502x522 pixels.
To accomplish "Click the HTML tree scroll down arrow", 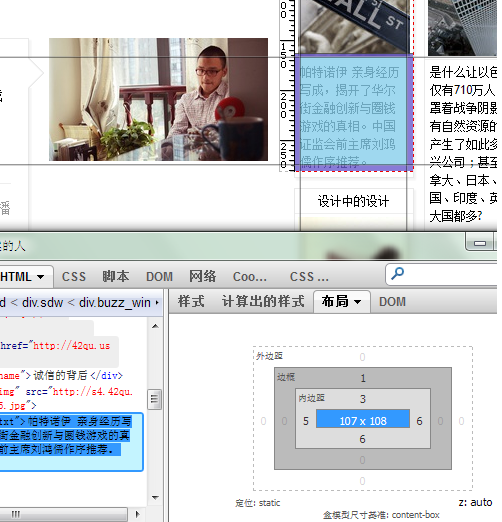I will pos(155,498).
